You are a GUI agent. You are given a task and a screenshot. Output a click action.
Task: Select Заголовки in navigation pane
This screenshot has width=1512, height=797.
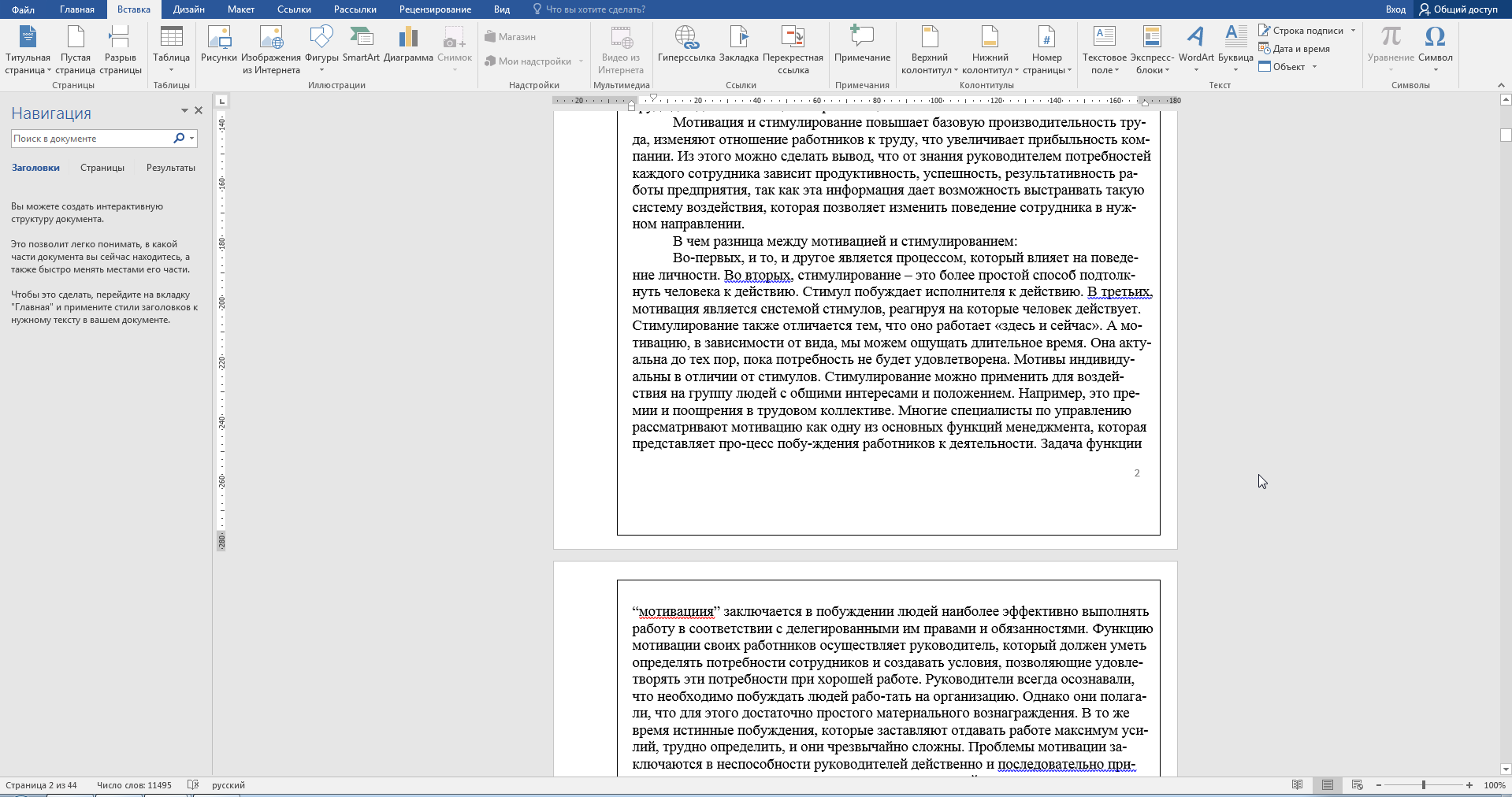point(35,168)
